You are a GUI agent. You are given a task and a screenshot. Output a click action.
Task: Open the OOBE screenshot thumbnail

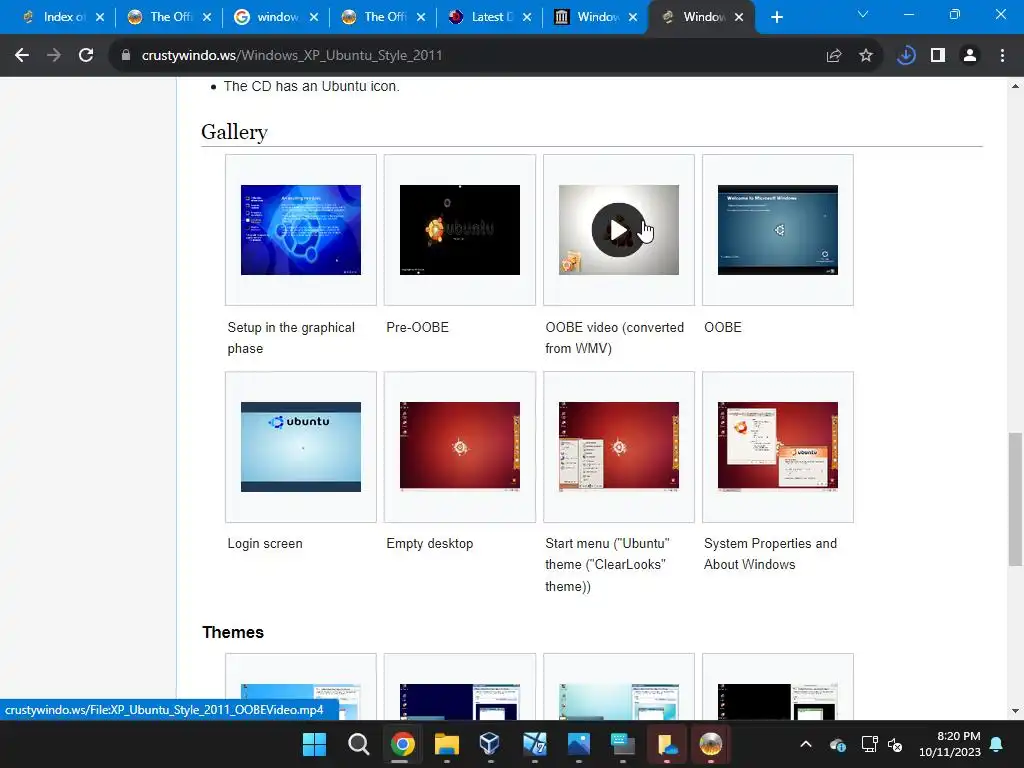(x=778, y=230)
